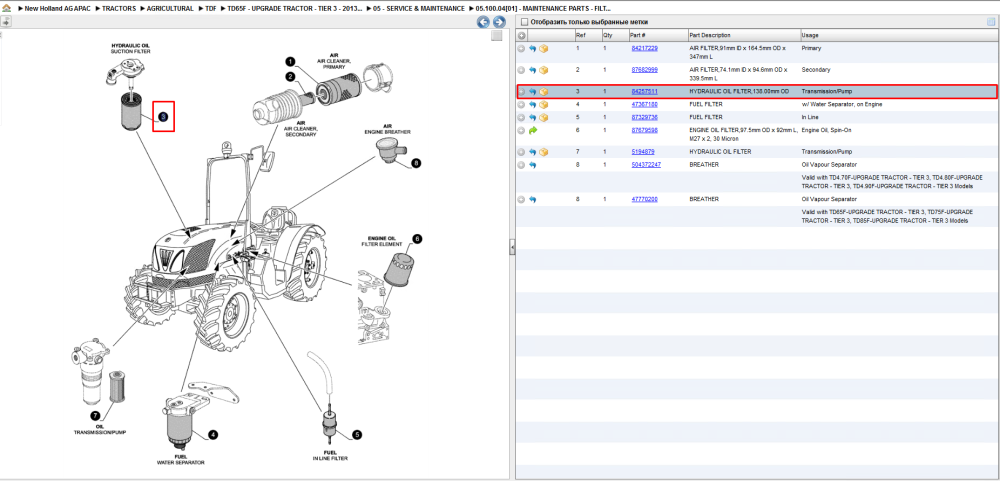Click callout 1 on the primary air cleaner
The width and height of the screenshot is (1000, 481).
290,62
